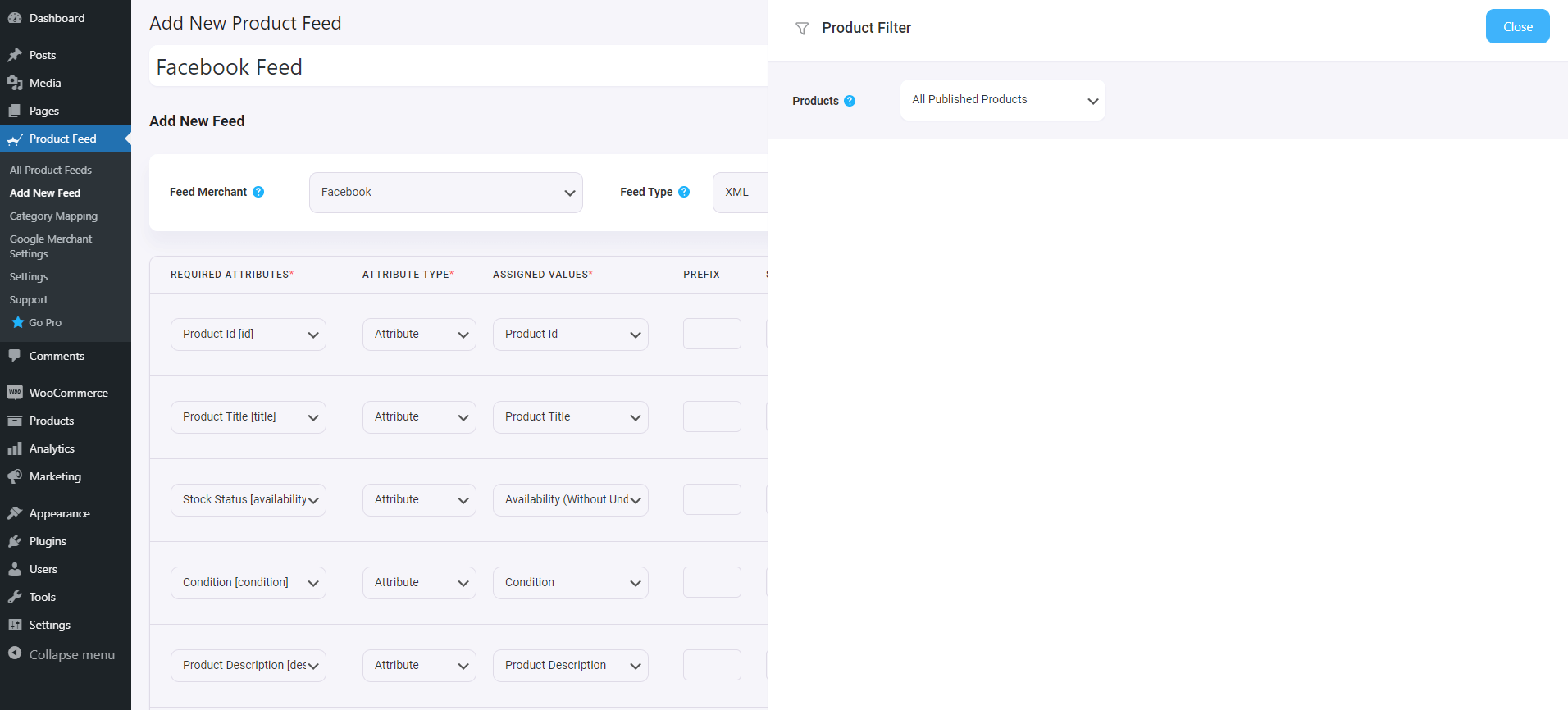Click the Product Filter funnel icon
The image size is (1568, 710).
click(802, 29)
